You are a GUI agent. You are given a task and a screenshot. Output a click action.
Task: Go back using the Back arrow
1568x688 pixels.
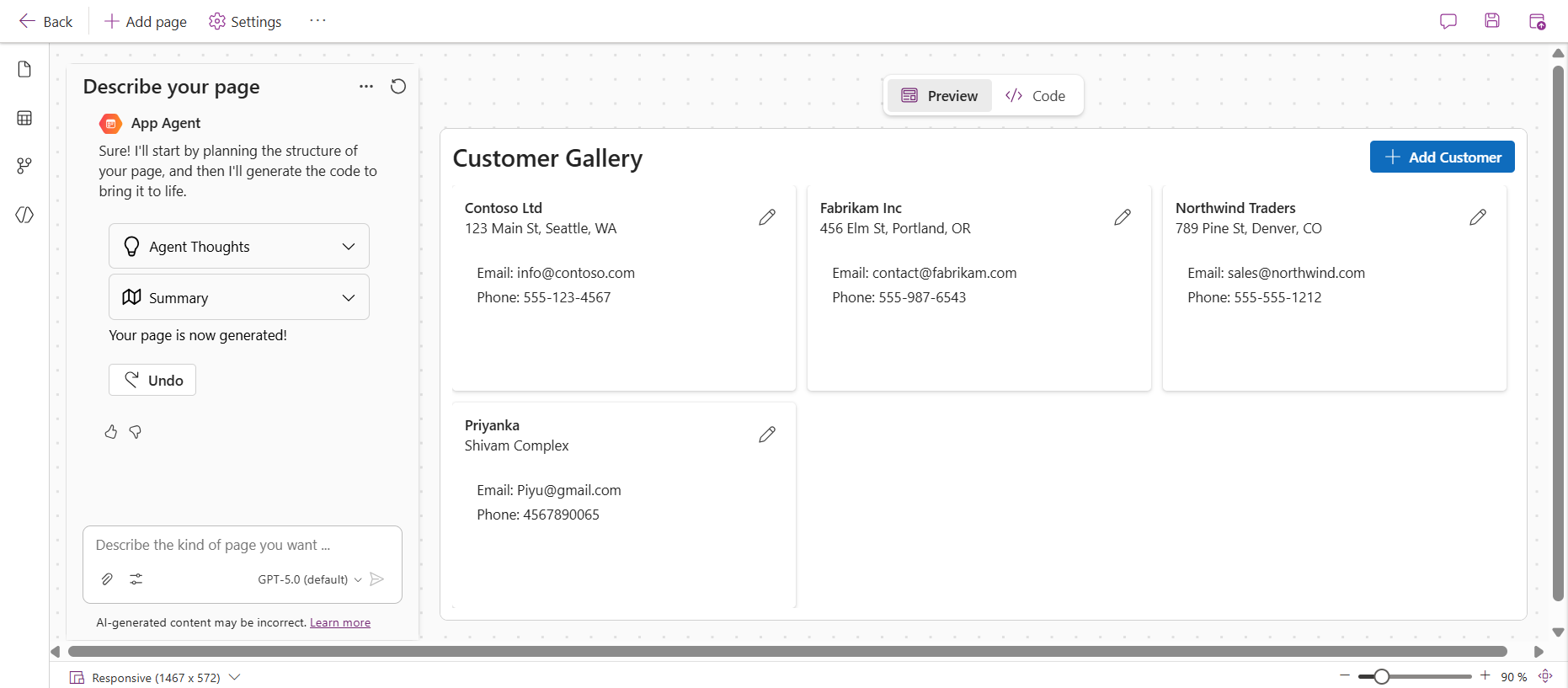click(x=45, y=21)
